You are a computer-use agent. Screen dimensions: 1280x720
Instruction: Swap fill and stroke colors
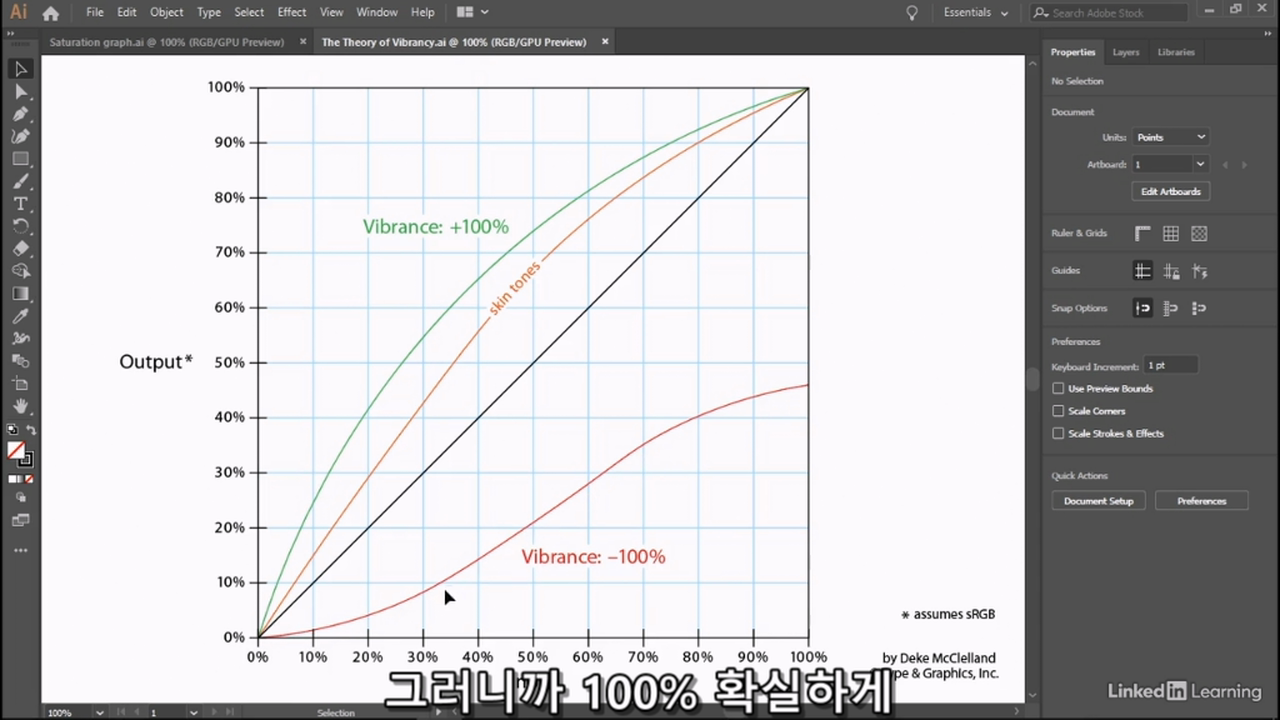pos(29,430)
